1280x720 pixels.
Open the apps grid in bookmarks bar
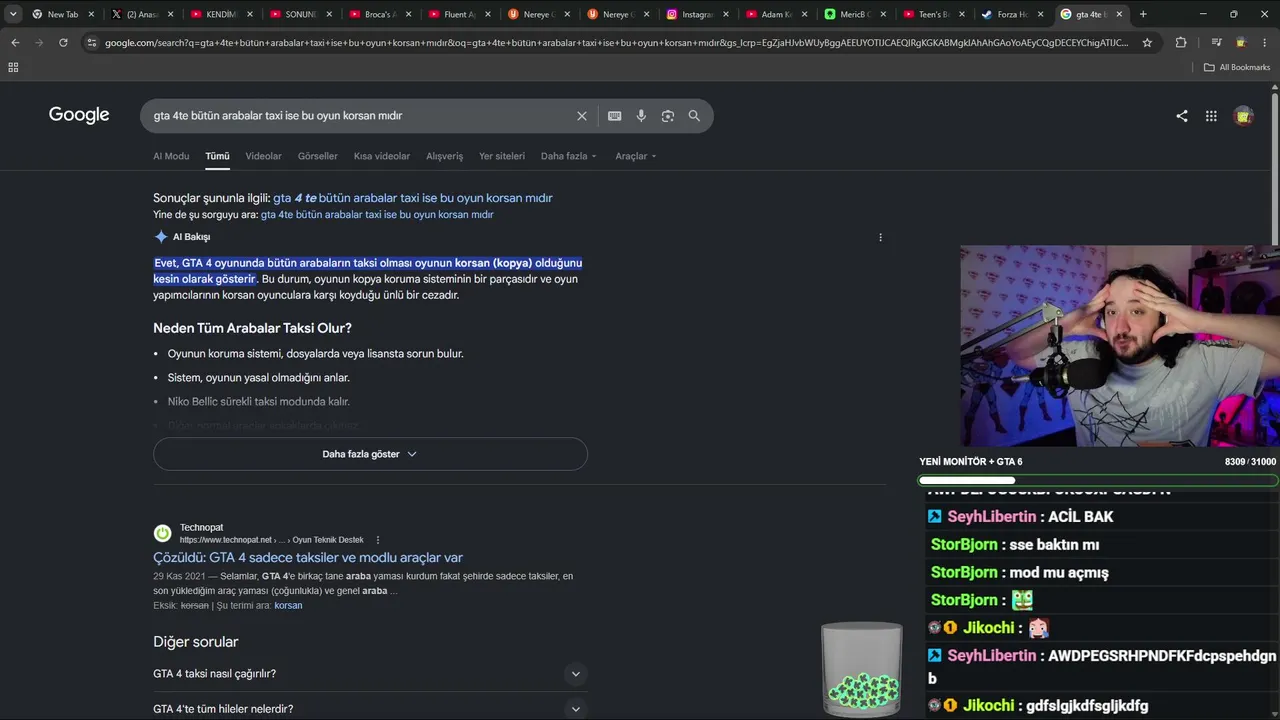[13, 67]
